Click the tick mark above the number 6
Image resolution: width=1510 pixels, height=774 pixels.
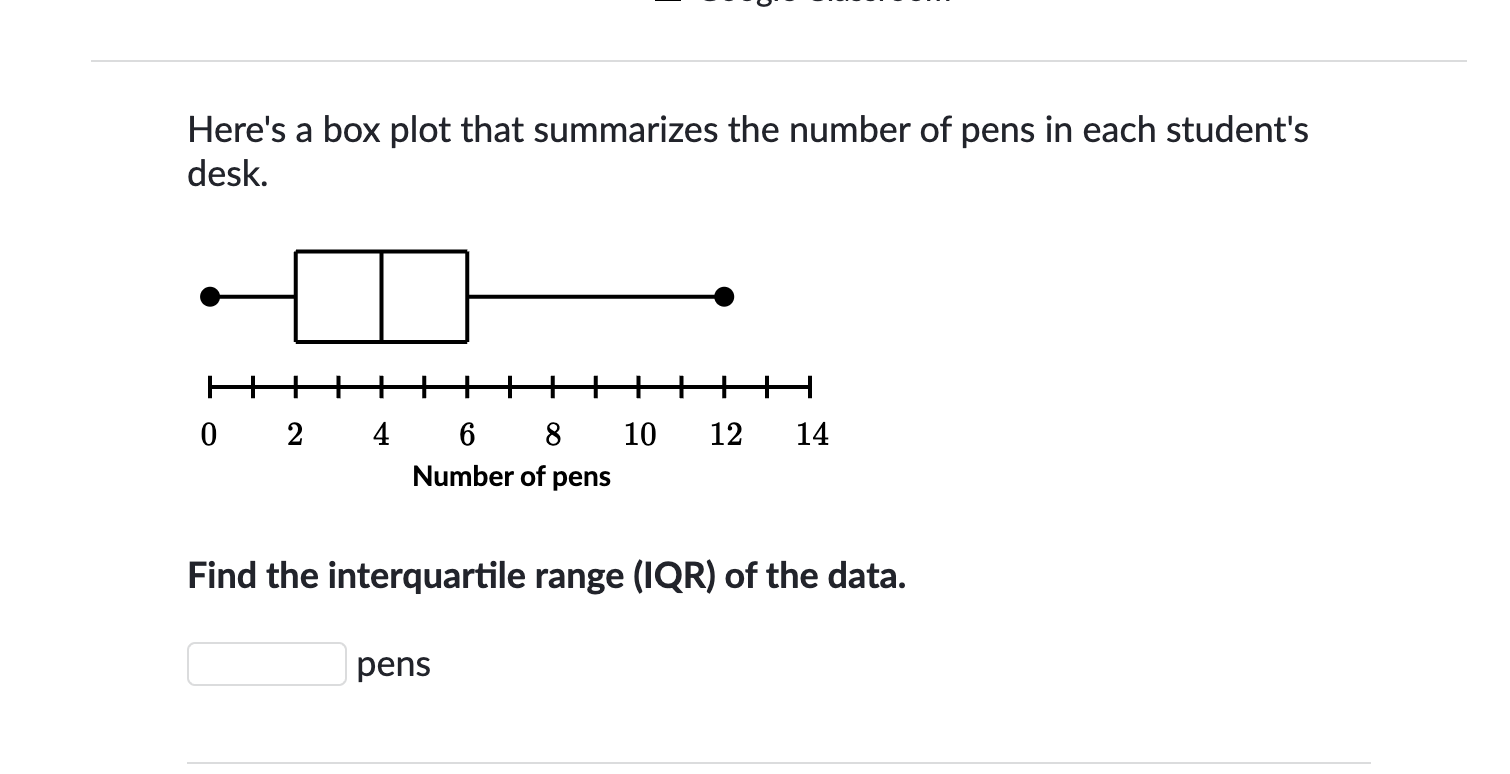(467, 385)
